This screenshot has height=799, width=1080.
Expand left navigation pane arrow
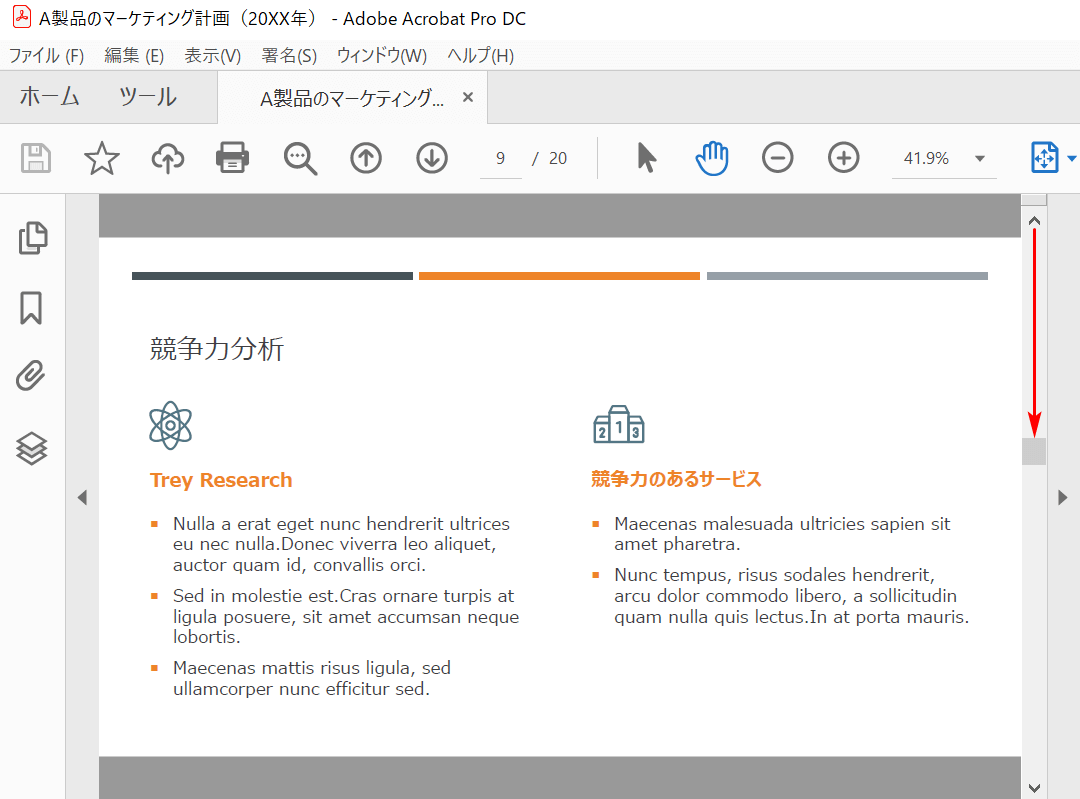click(82, 497)
